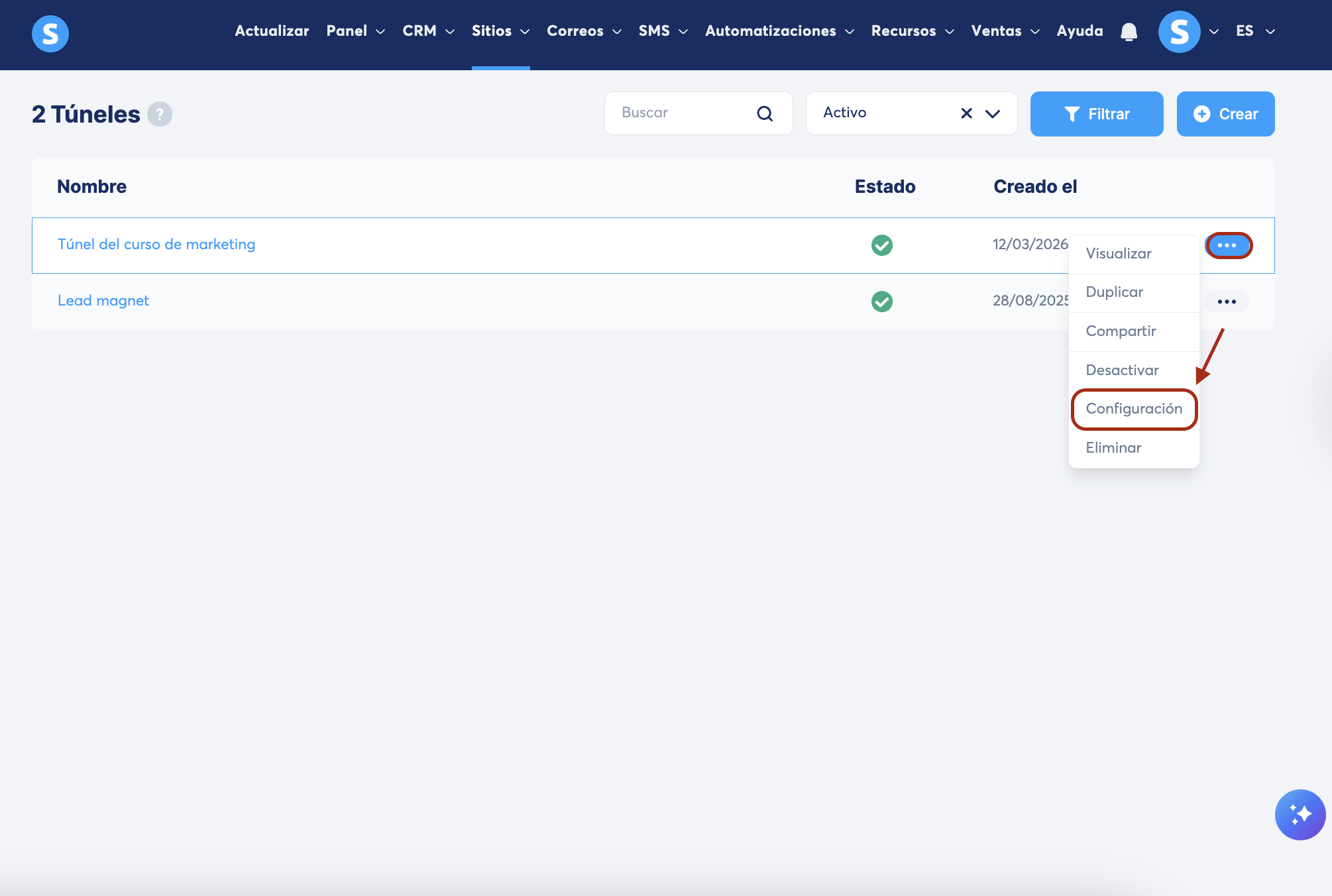Click the user avatar in navbar
The height and width of the screenshot is (896, 1332).
click(x=1179, y=32)
